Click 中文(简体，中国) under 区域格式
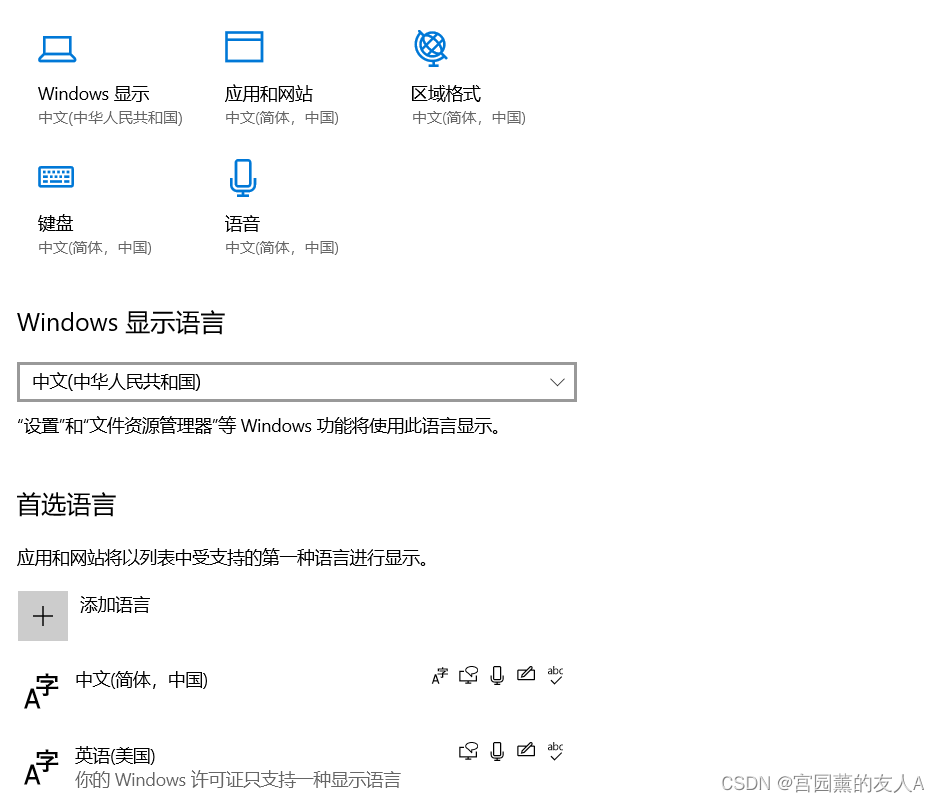 [x=469, y=118]
